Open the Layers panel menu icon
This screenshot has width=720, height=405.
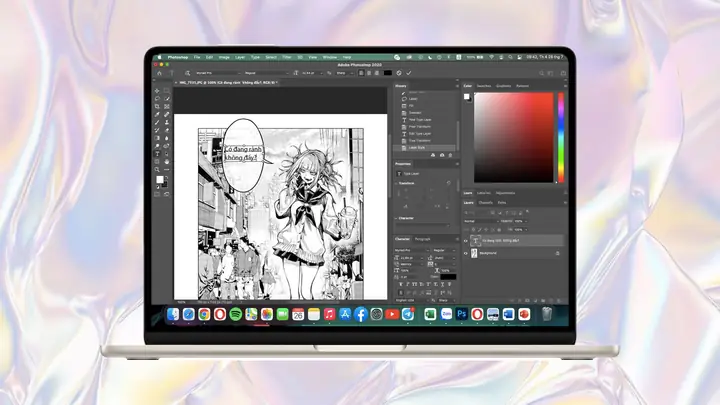pos(565,202)
